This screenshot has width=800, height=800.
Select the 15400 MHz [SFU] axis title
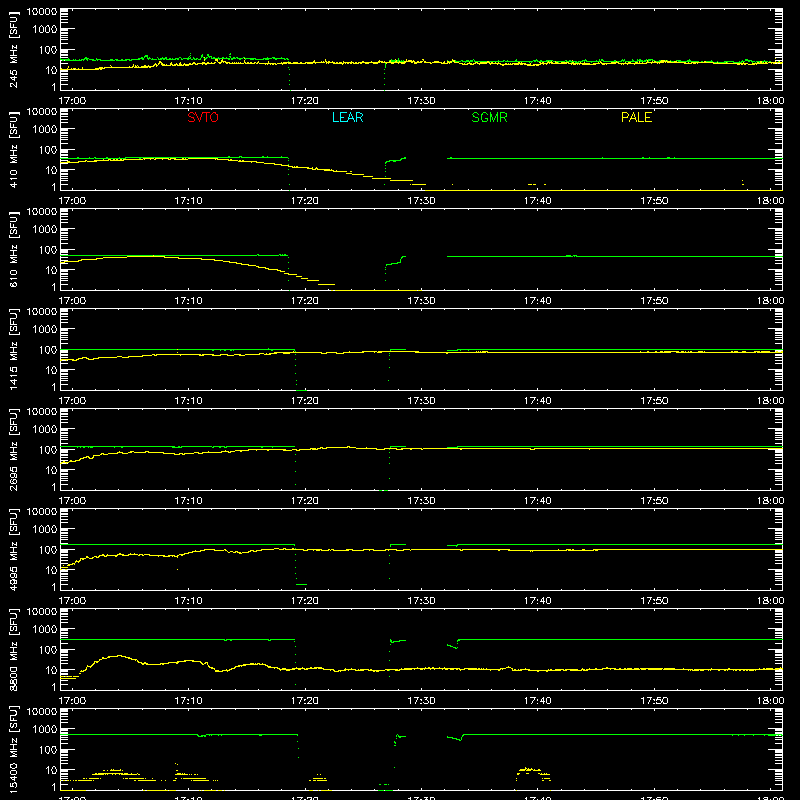(13, 749)
